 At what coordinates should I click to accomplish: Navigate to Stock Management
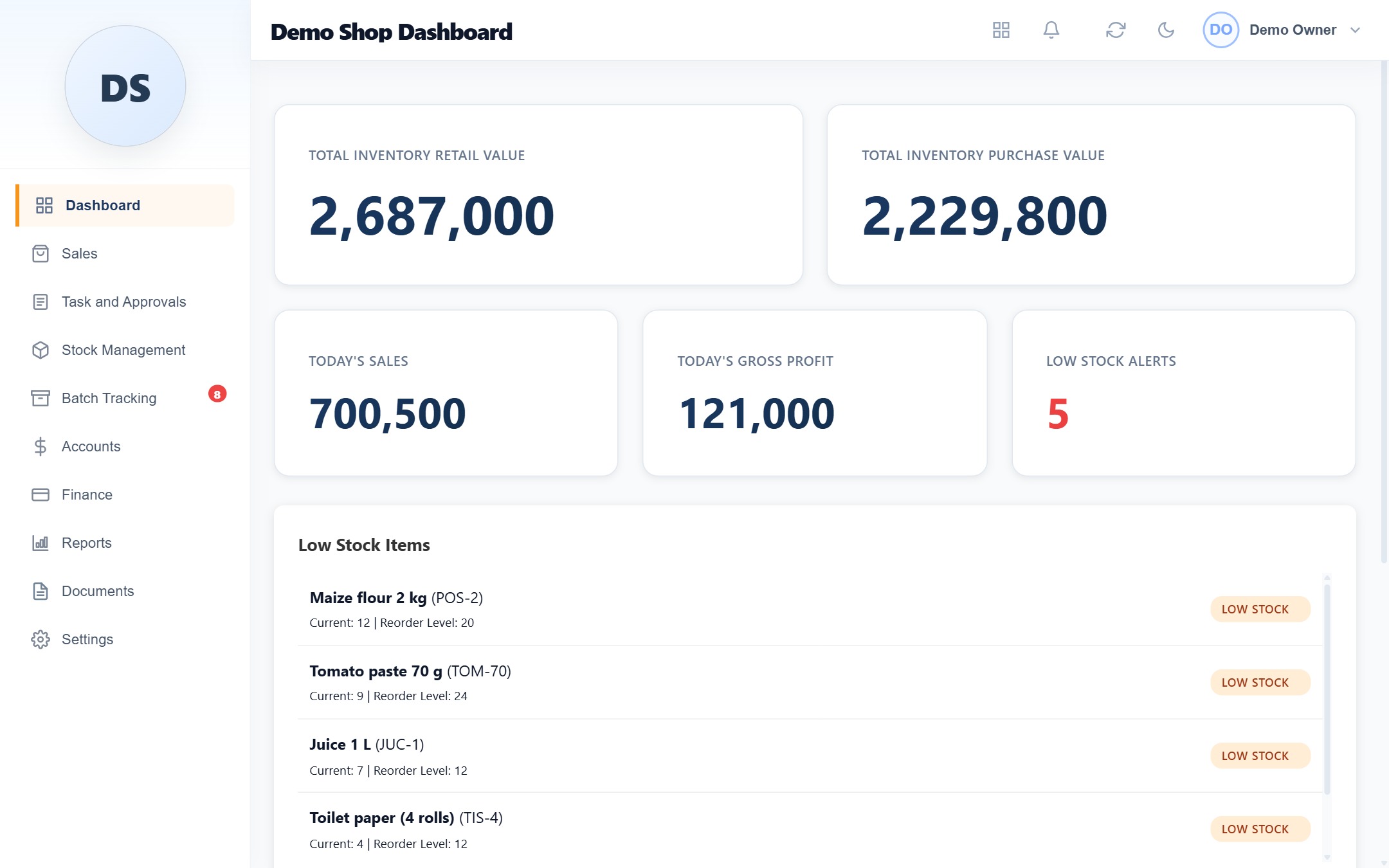[x=123, y=350]
